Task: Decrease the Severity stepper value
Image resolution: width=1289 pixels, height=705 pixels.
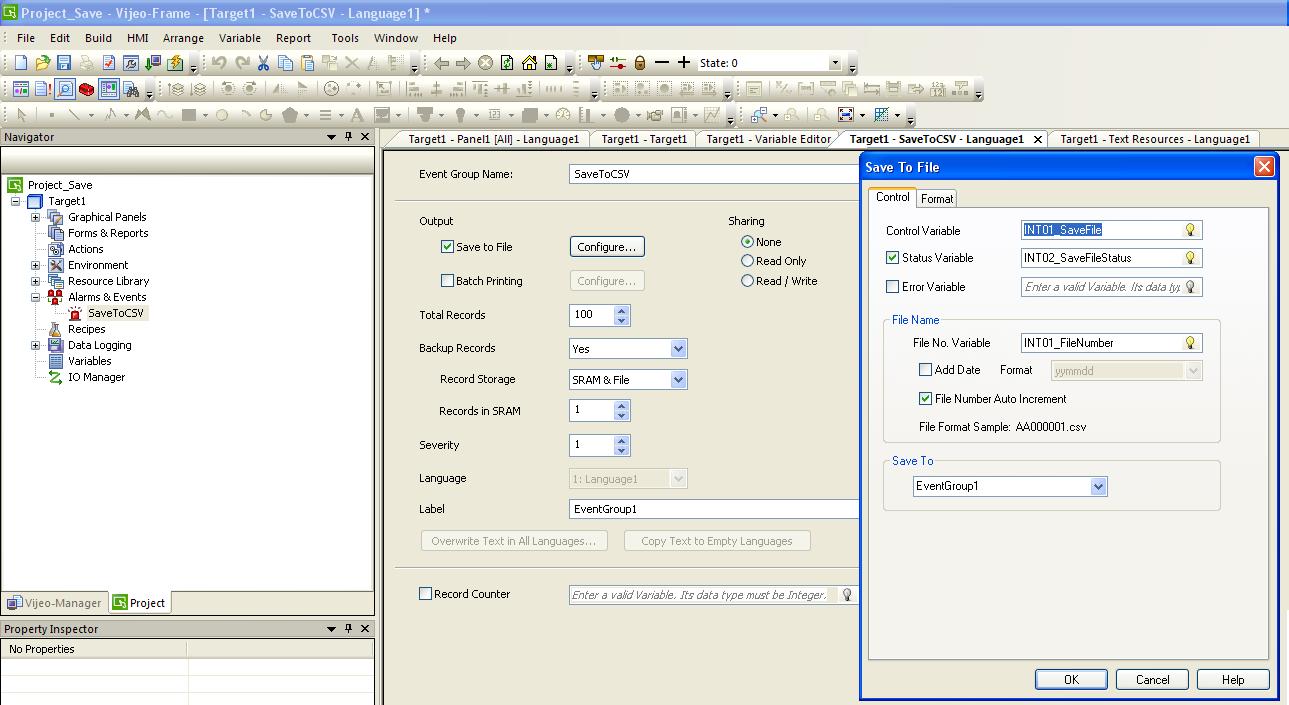Action: 622,451
